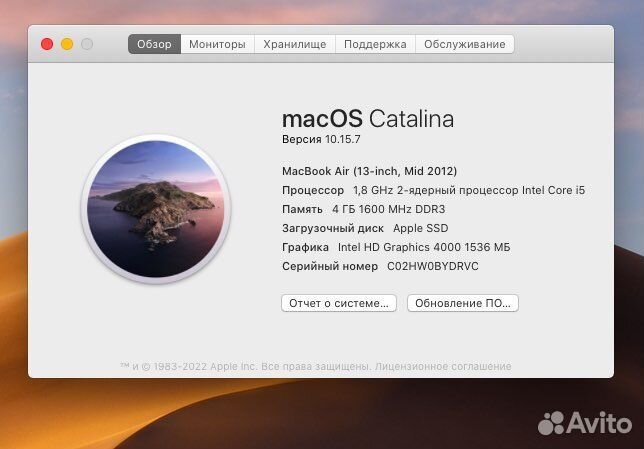Click Intel HD Graphics 4000 1536 МБ
The height and width of the screenshot is (449, 644).
coord(424,247)
